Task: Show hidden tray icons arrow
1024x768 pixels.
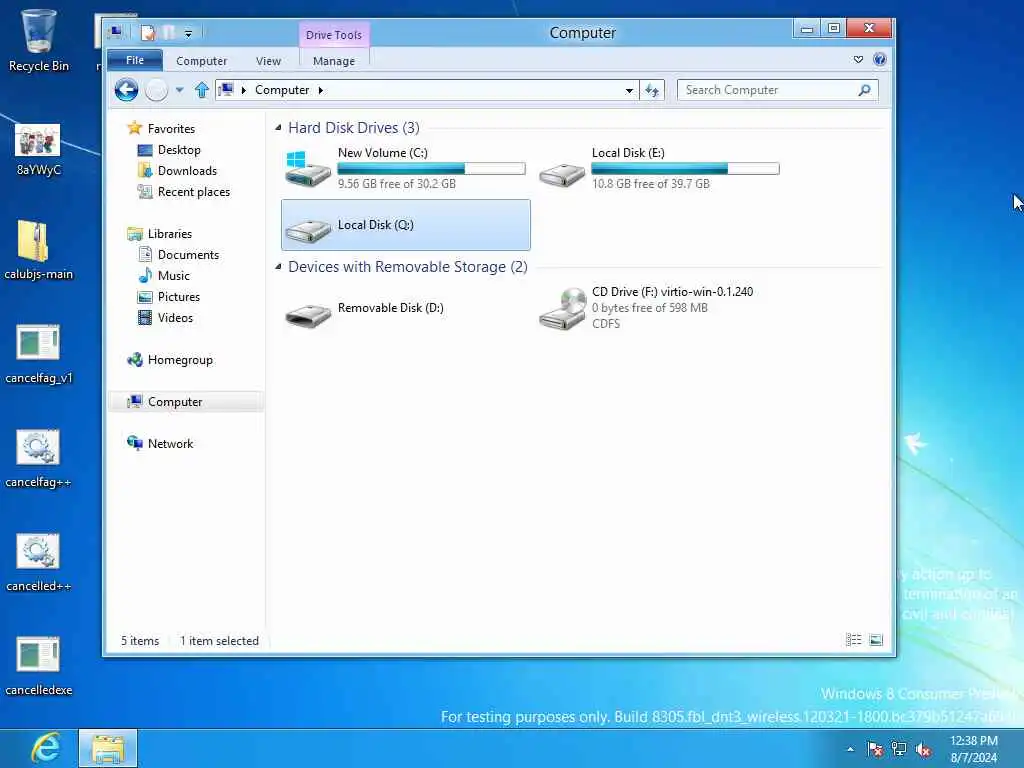Action: (850, 749)
